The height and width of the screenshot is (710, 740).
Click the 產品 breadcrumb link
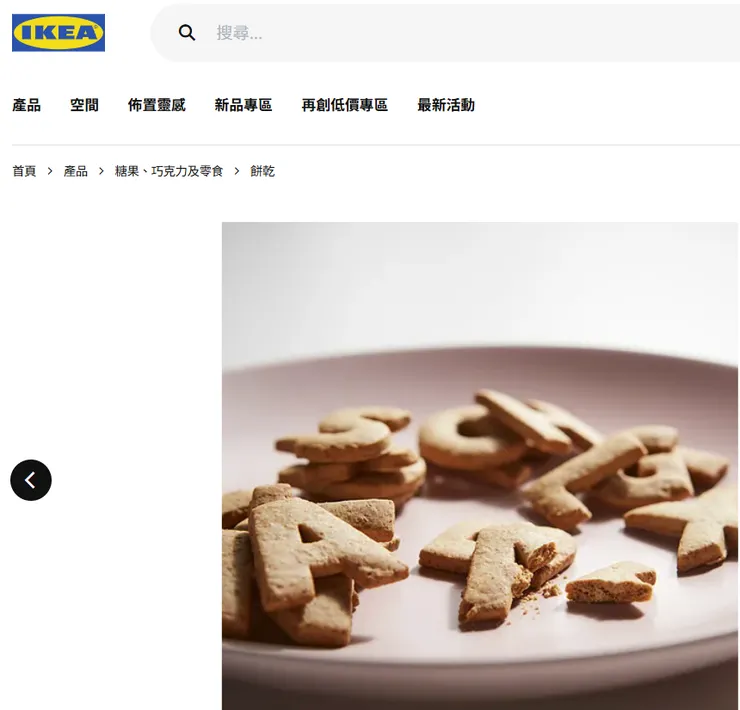(x=76, y=171)
